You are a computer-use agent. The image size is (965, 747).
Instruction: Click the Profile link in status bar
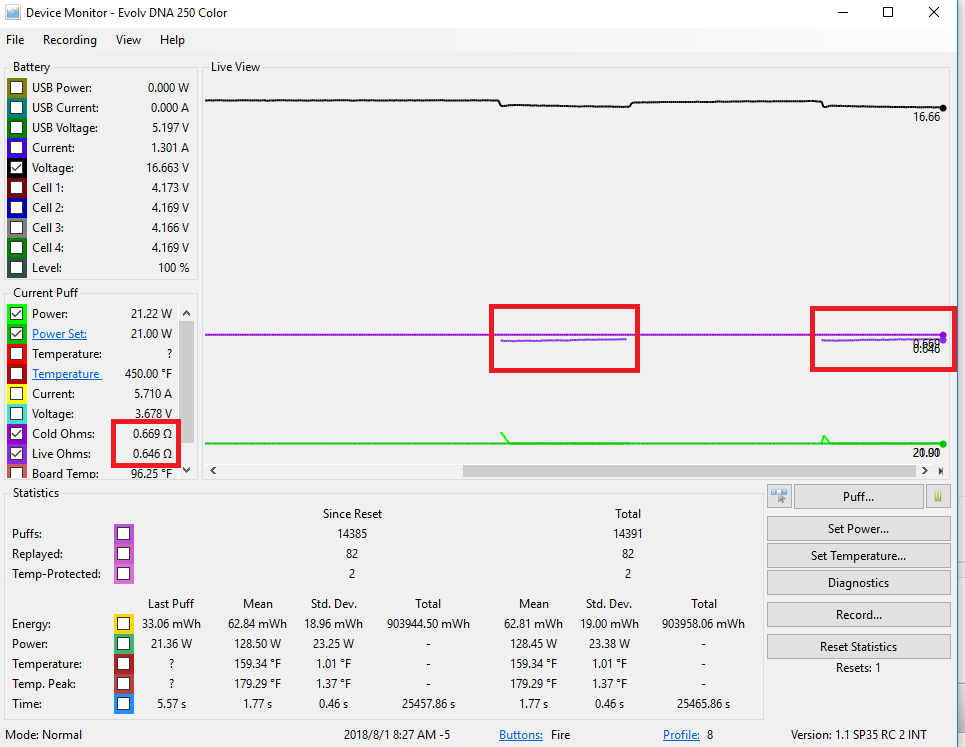pyautogui.click(x=681, y=735)
